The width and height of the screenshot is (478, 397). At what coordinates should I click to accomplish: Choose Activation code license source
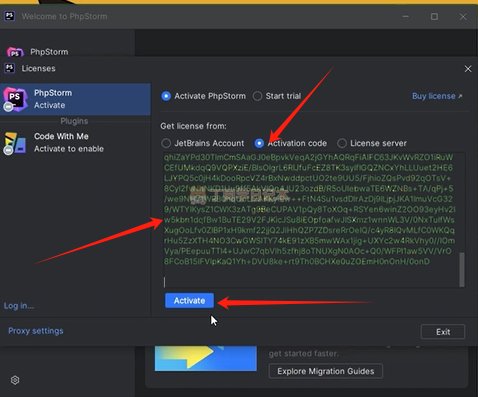point(259,143)
